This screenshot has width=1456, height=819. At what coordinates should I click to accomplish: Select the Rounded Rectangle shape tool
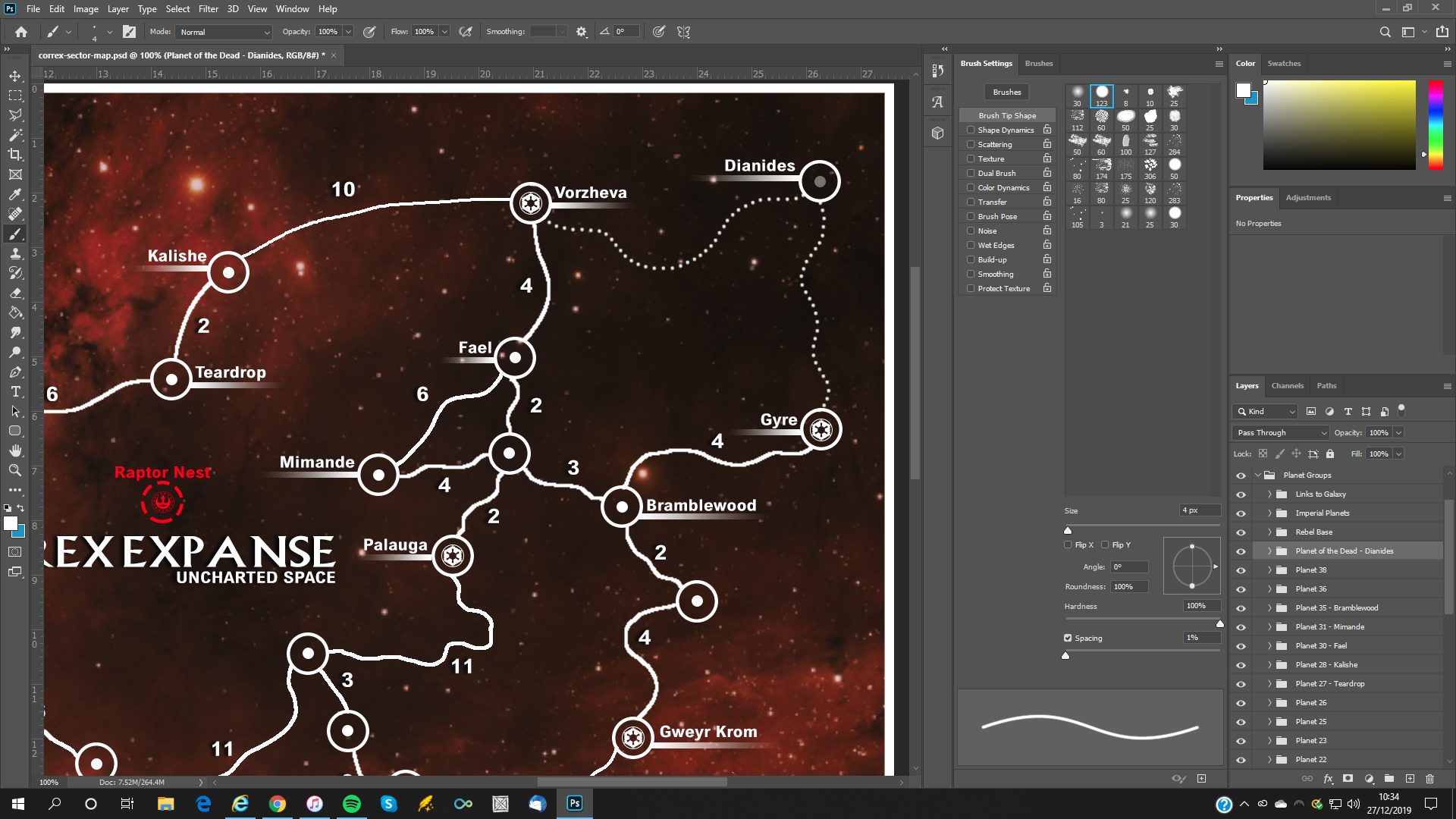pos(15,431)
